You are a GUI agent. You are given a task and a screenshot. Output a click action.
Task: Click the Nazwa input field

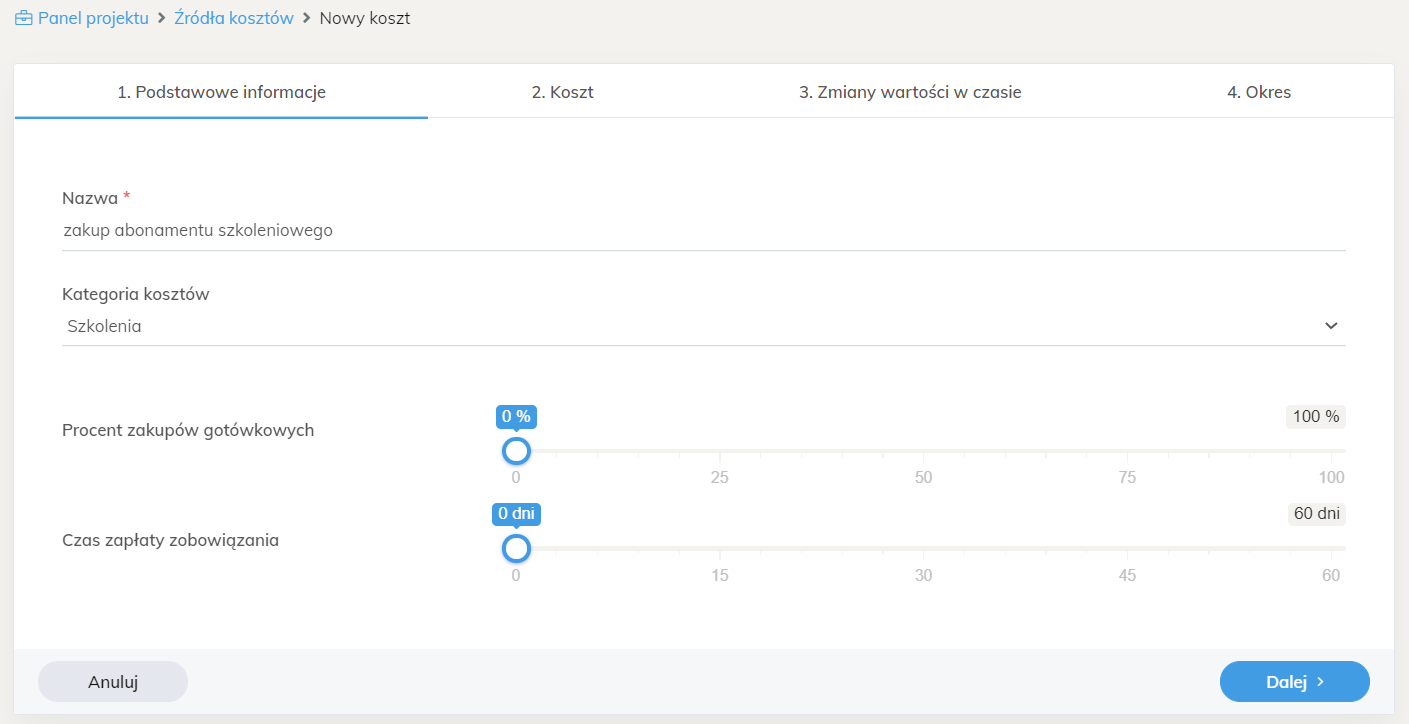point(704,230)
